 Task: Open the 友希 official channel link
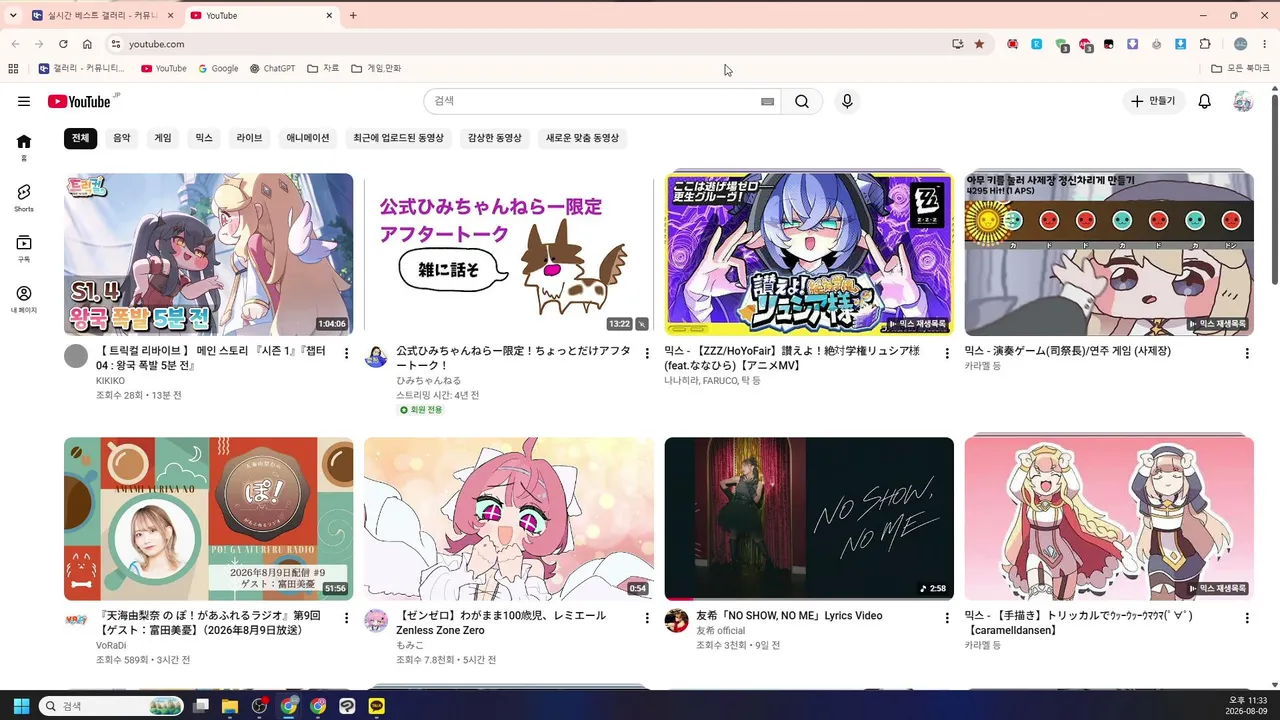pyautogui.click(x=721, y=631)
